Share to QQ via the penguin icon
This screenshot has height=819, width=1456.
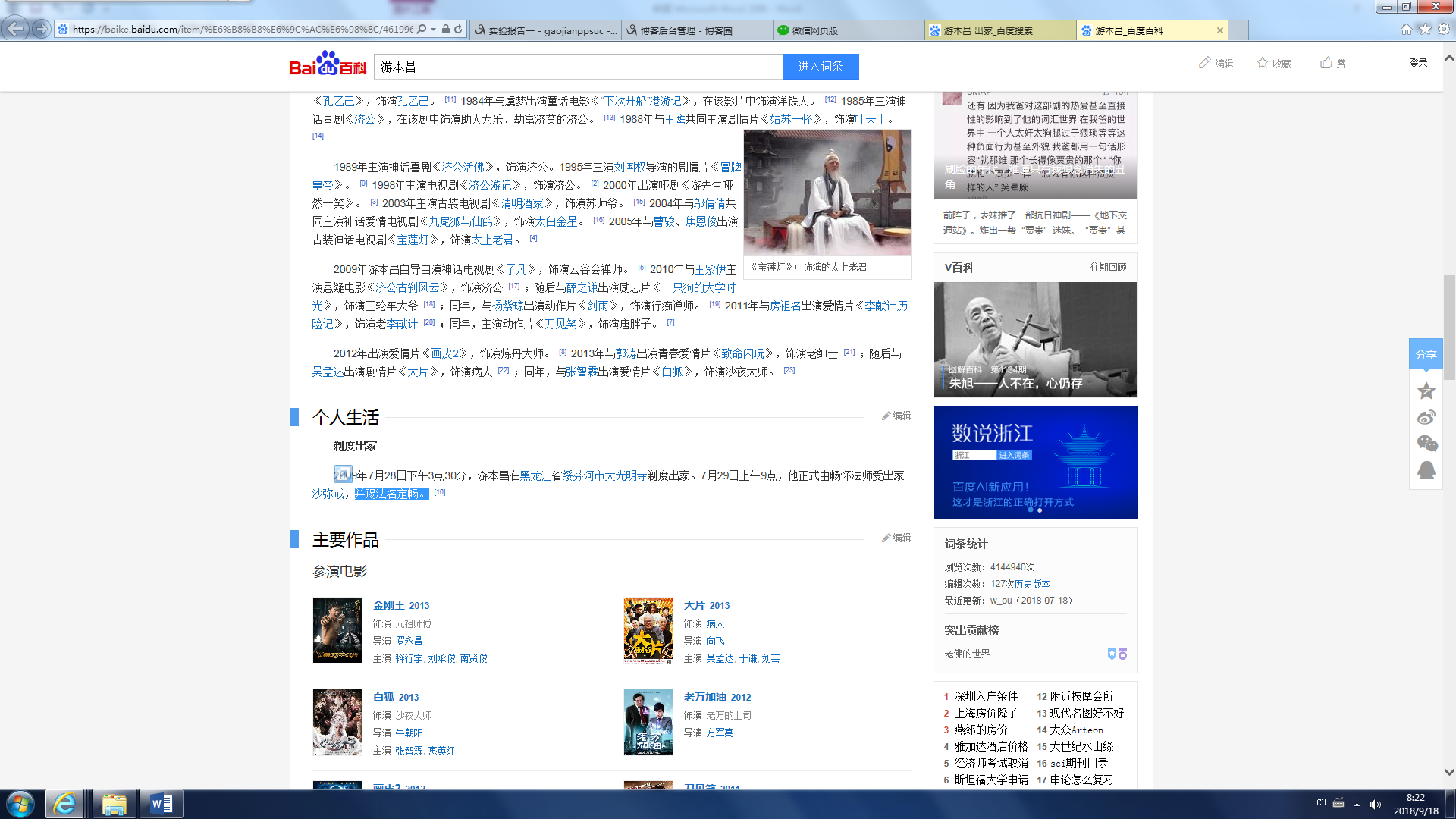pos(1426,470)
